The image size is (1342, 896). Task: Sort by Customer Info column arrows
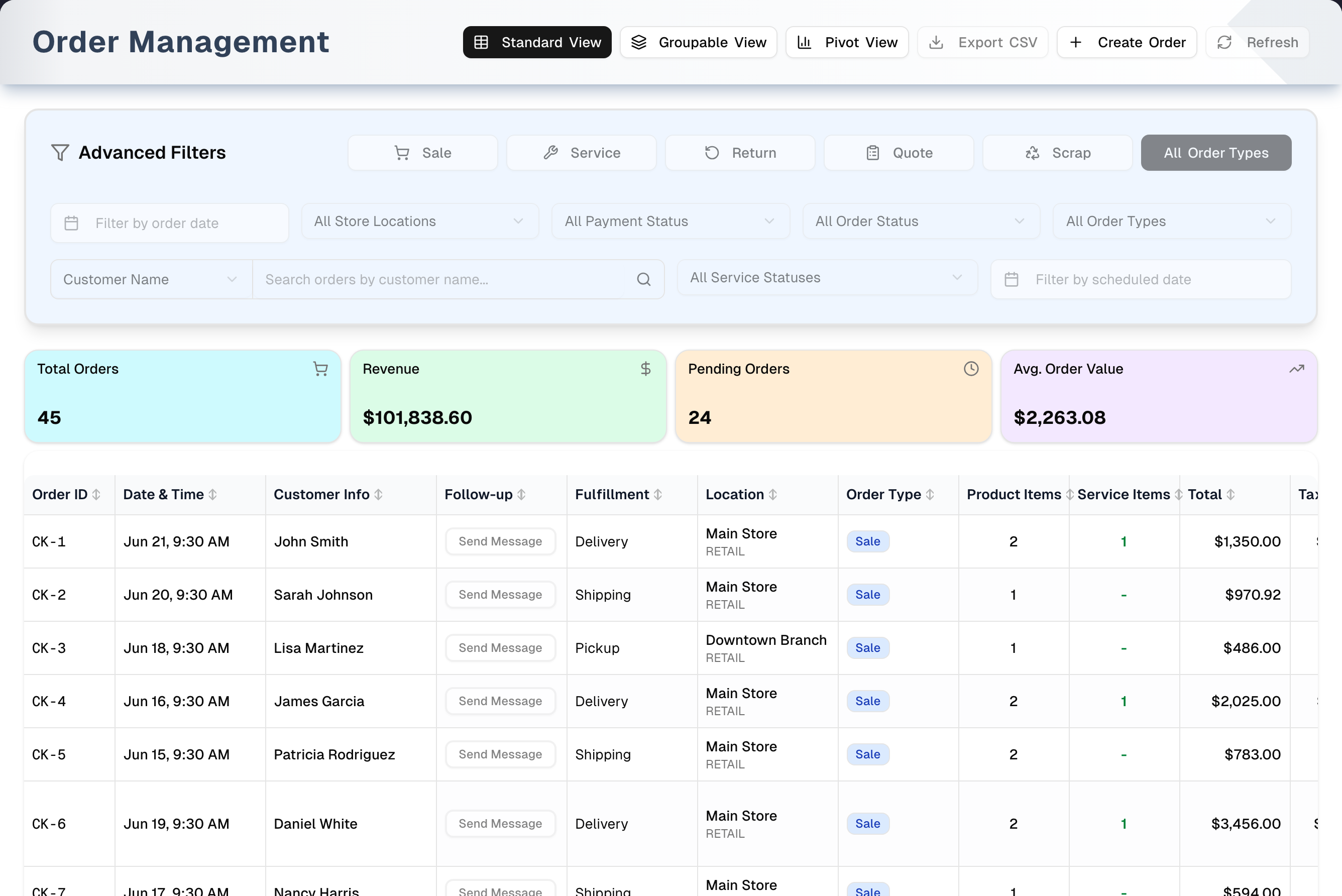[x=378, y=495]
